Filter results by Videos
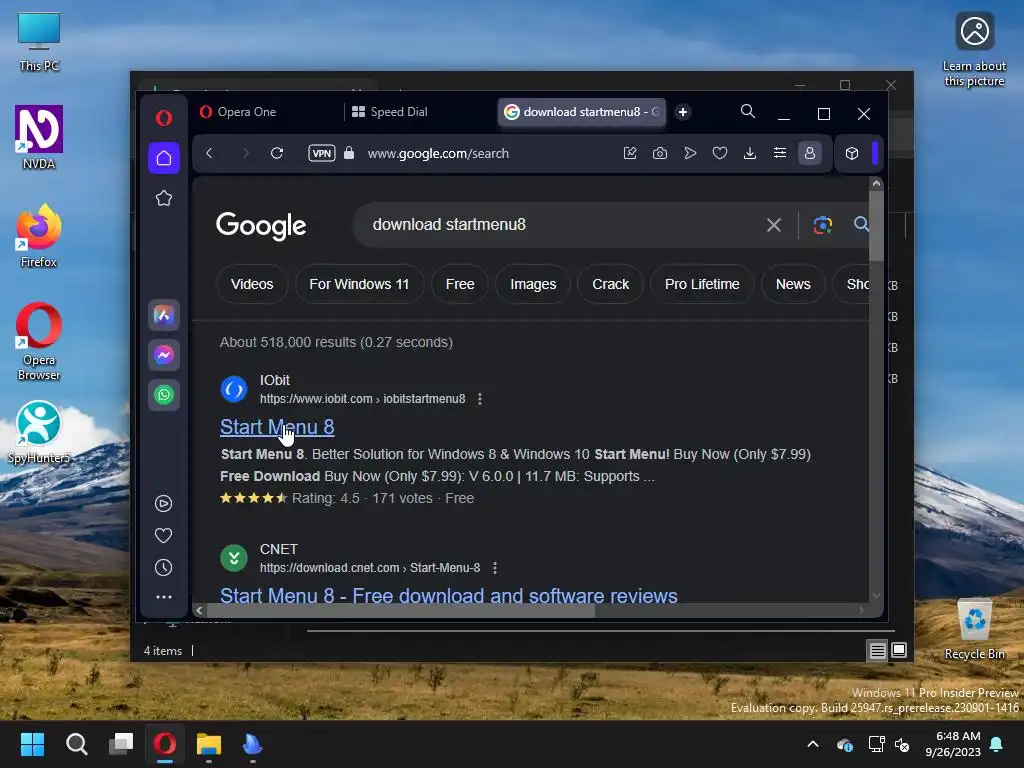Viewport: 1024px width, 768px height. [x=252, y=284]
